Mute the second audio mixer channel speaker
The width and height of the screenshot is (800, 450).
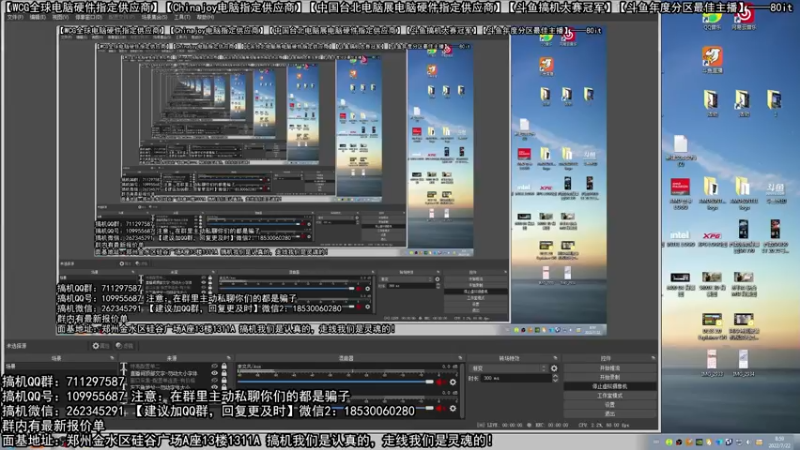point(442,409)
